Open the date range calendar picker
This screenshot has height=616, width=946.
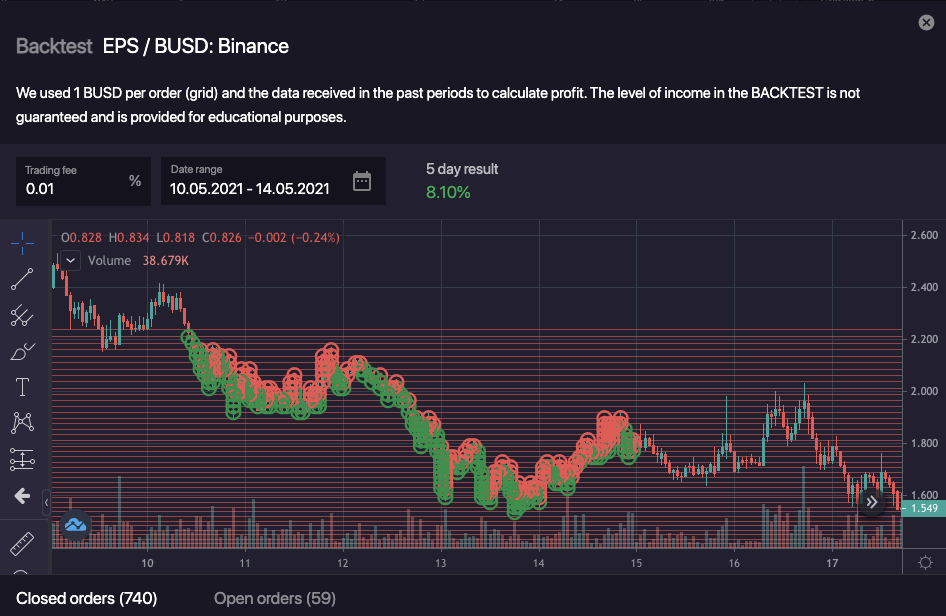coord(362,181)
